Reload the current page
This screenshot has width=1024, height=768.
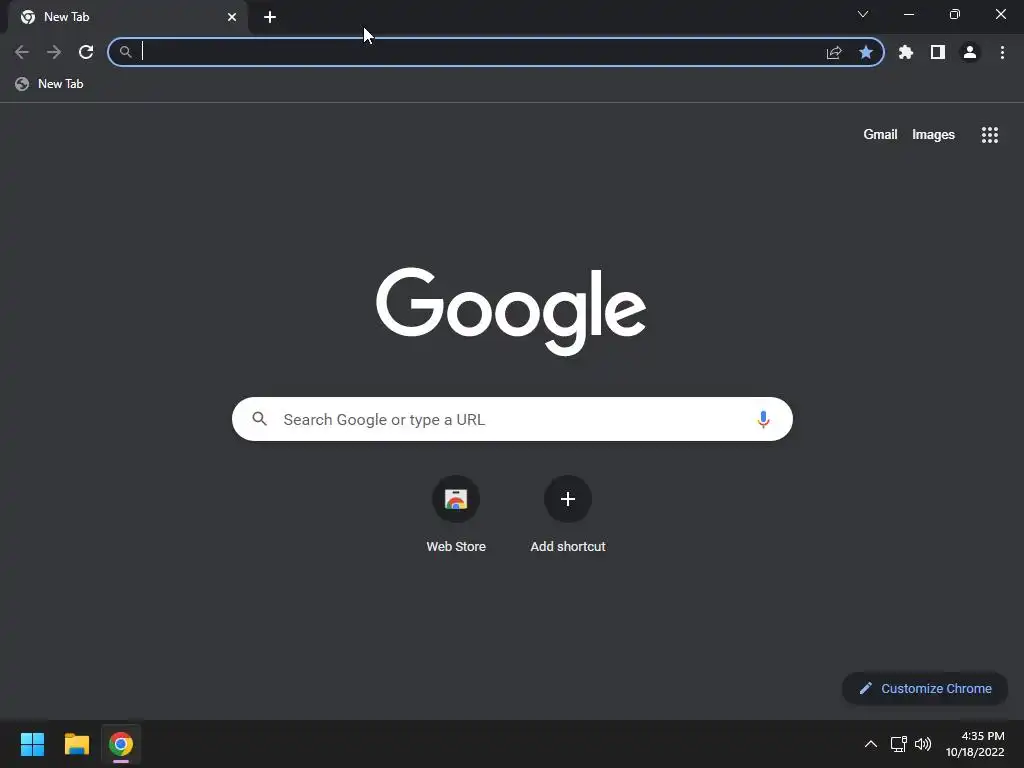(x=86, y=52)
